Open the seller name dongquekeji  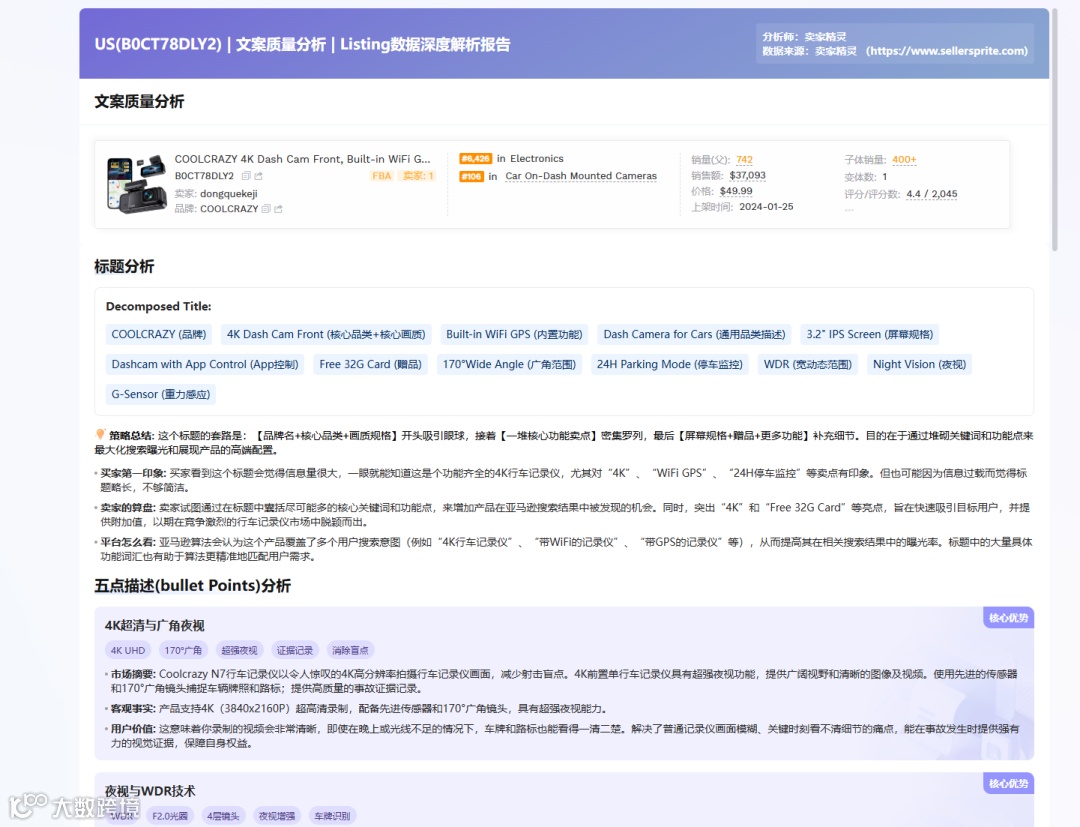click(x=229, y=193)
